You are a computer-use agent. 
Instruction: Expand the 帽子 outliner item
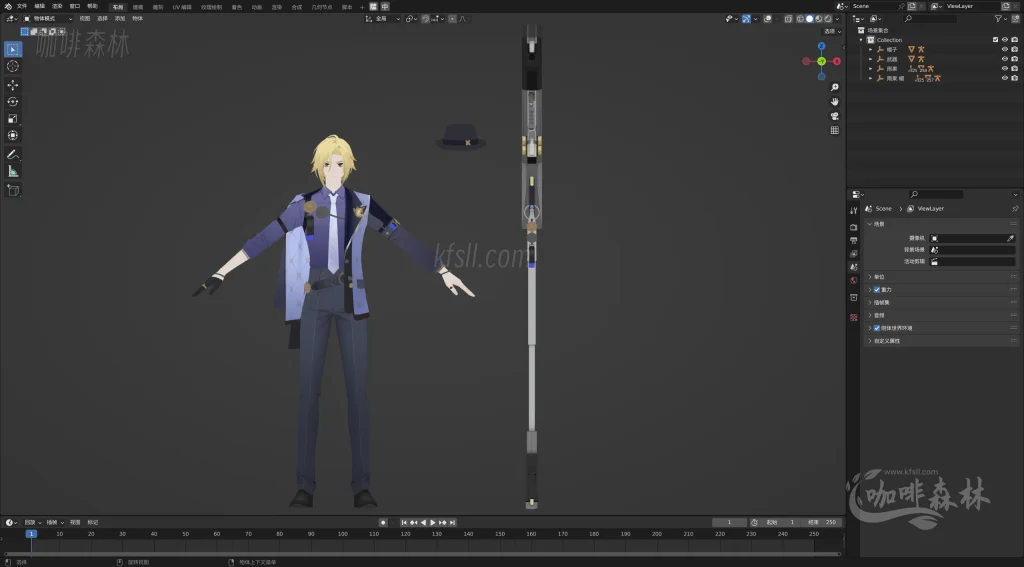pos(871,50)
